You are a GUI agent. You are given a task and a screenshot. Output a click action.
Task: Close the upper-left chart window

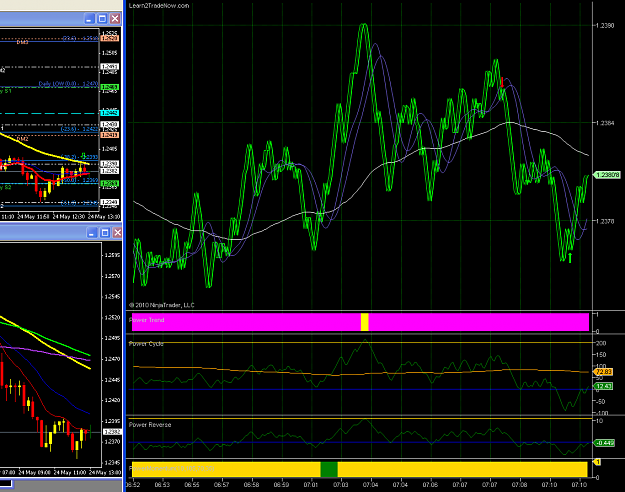[115, 18]
